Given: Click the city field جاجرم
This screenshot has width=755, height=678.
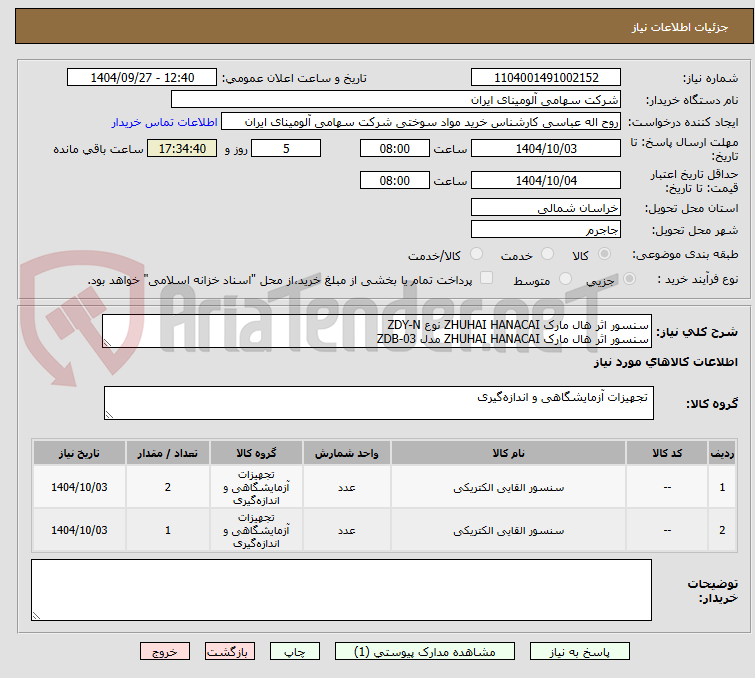Looking at the screenshot, I should 546,229.
